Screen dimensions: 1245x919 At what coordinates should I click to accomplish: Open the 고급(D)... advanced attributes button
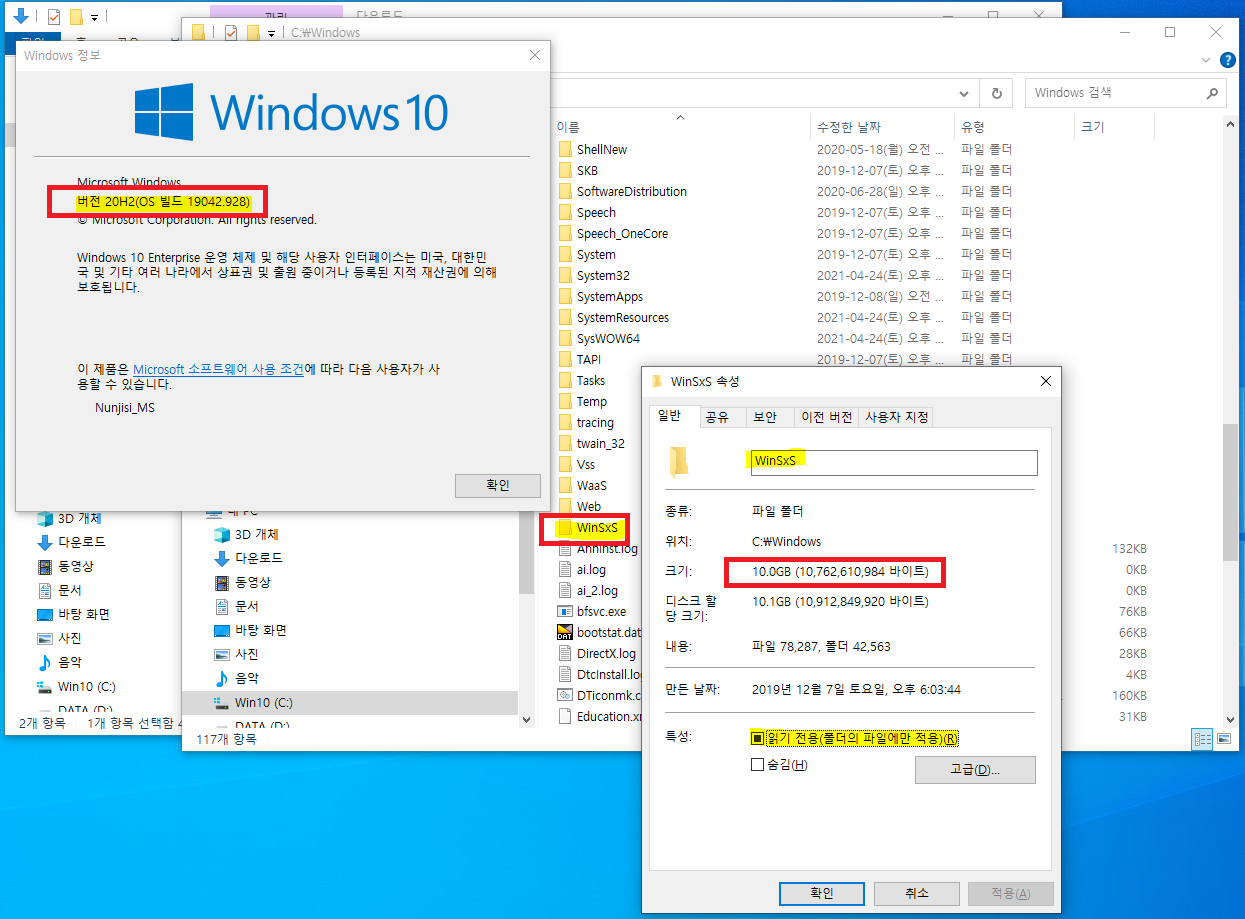(975, 770)
